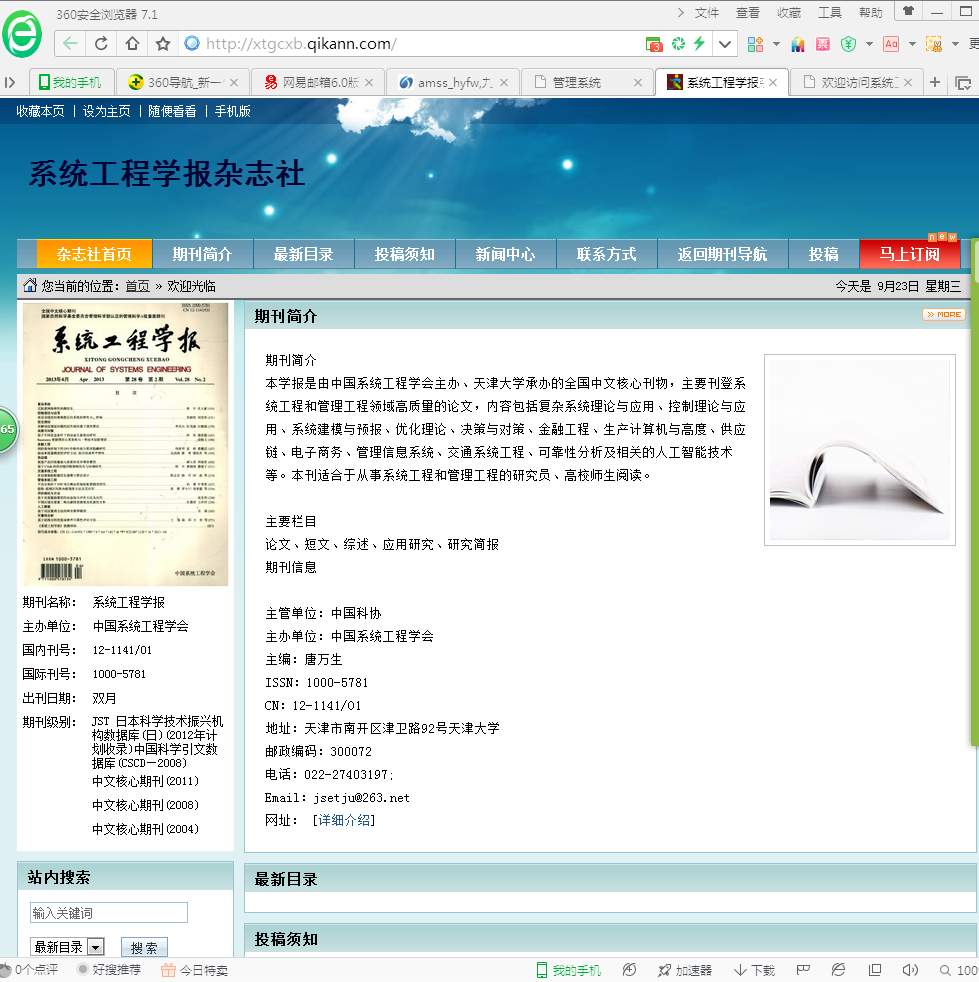This screenshot has height=982, width=979.
Task: Open the 联系方式 navigation item
Action: coord(606,254)
